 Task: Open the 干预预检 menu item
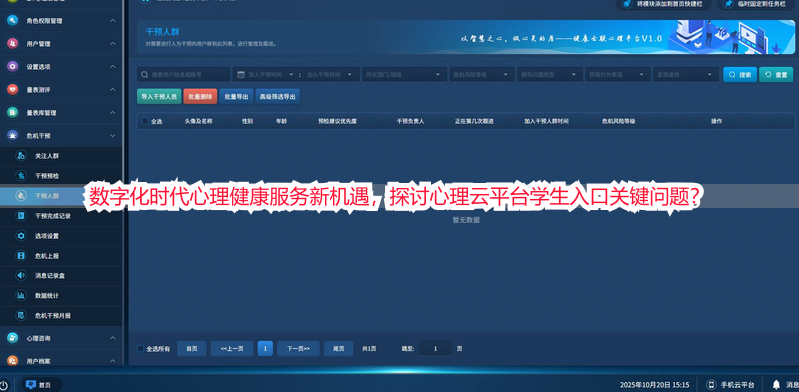(61, 176)
